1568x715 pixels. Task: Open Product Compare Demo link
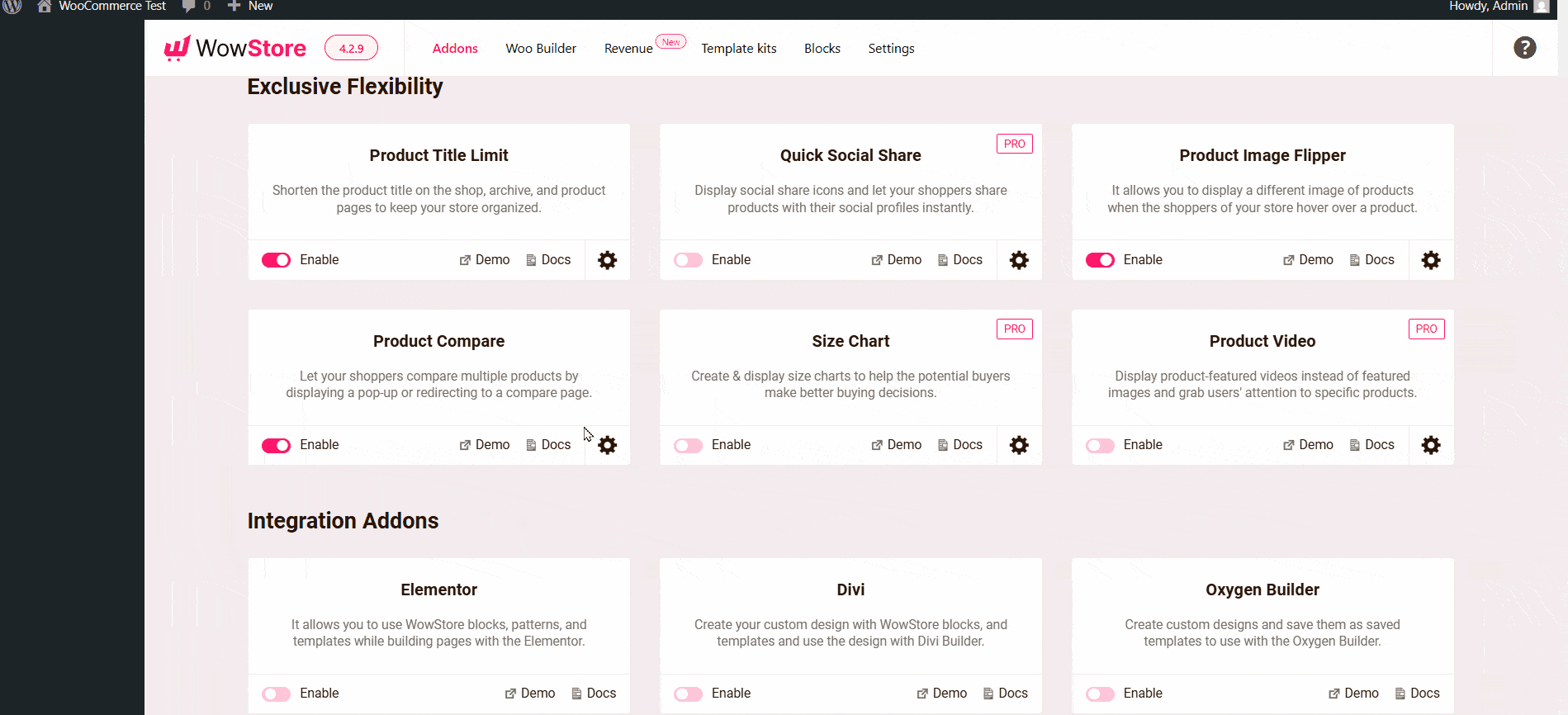pyautogui.click(x=485, y=444)
